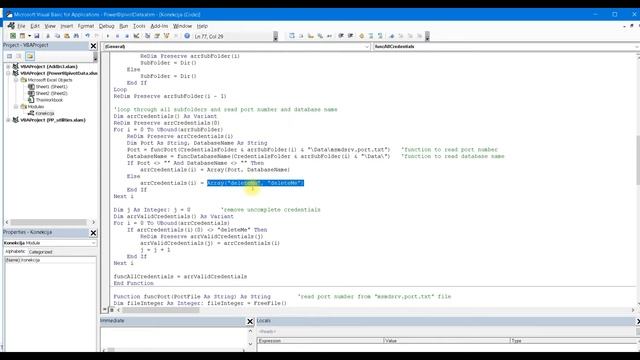
Task: Select ThisWorkbook in project tree
Action: (49, 100)
